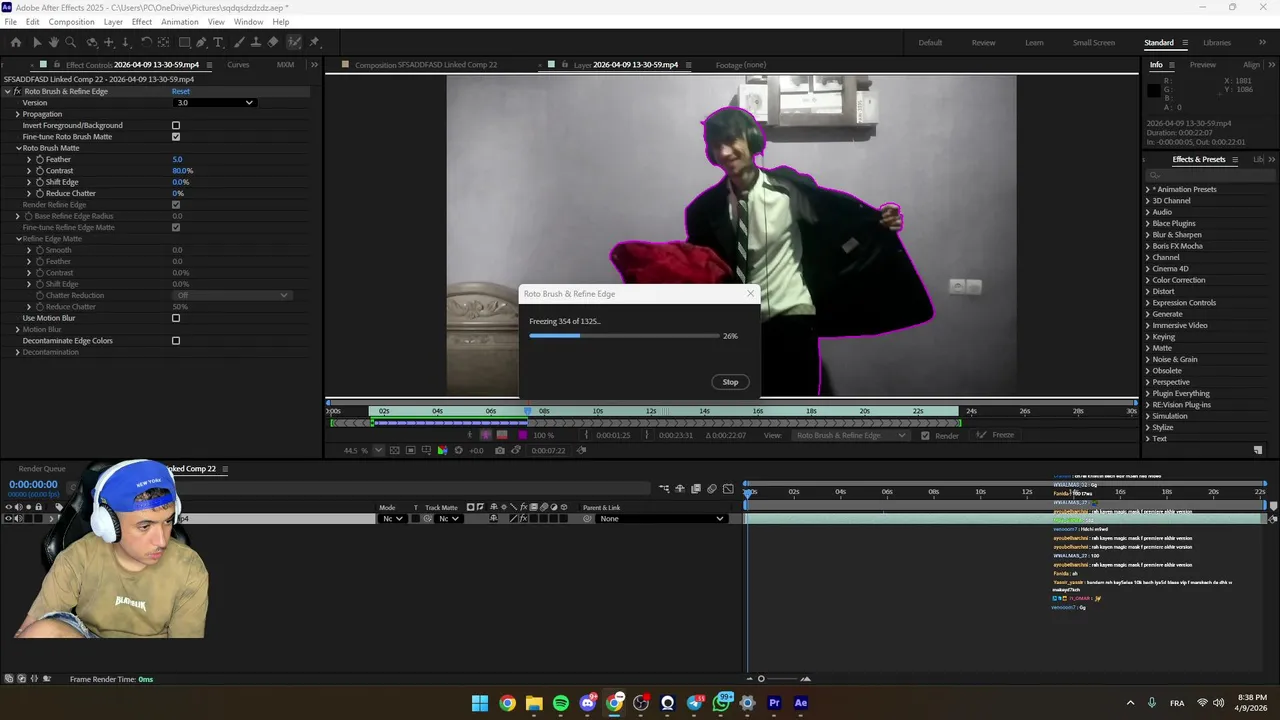Viewport: 1280px width, 720px height.
Task: Click the snapshot camera icon in viewer
Action: (x=500, y=450)
